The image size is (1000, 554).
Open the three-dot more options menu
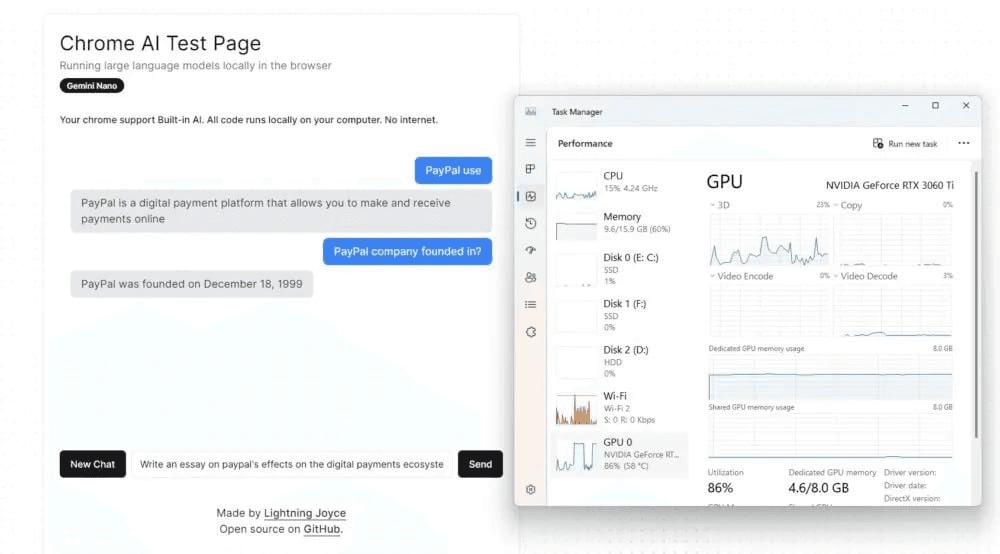coord(964,143)
